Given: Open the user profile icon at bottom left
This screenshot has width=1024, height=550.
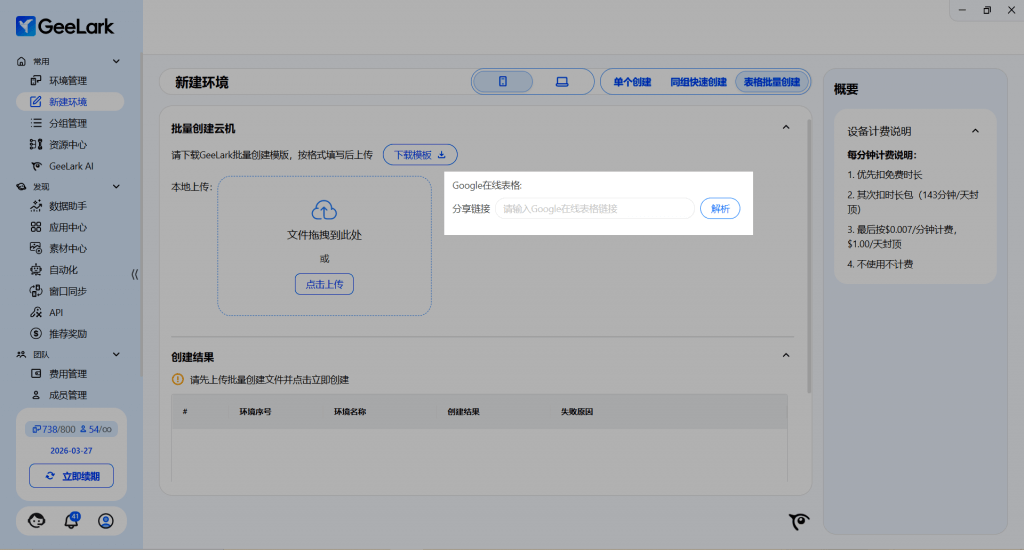Looking at the screenshot, I should pyautogui.click(x=106, y=520).
